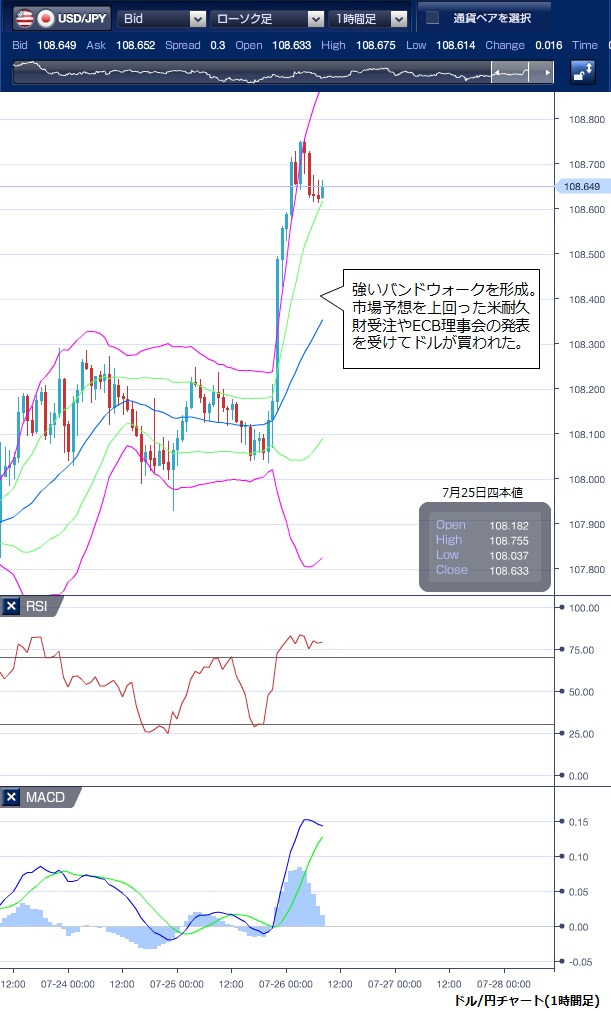
Task: Close the MACD indicator panel
Action: (x=11, y=797)
